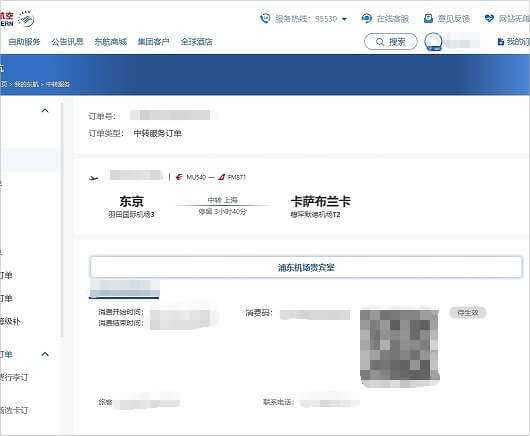The height and width of the screenshot is (436, 530).
Task: Collapse the lower sidebar section chevron
Action: tap(45, 354)
